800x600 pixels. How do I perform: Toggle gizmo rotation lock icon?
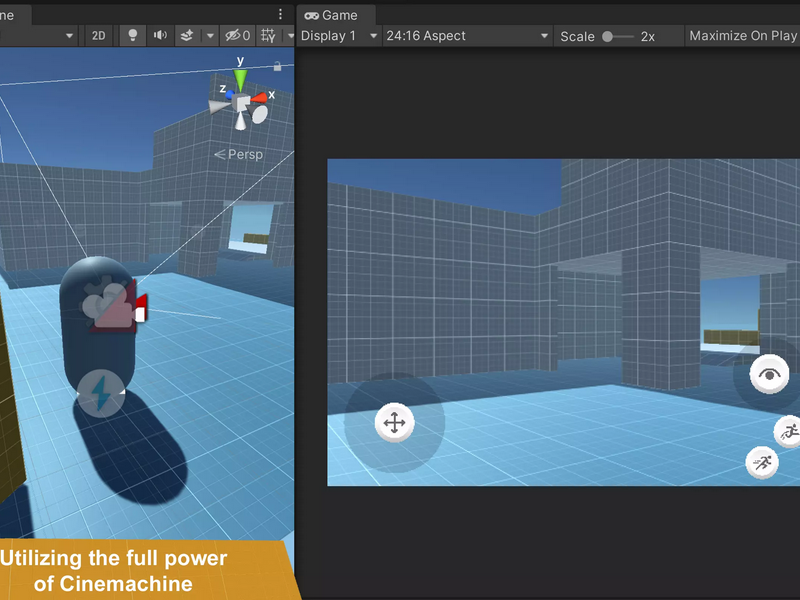point(277,66)
